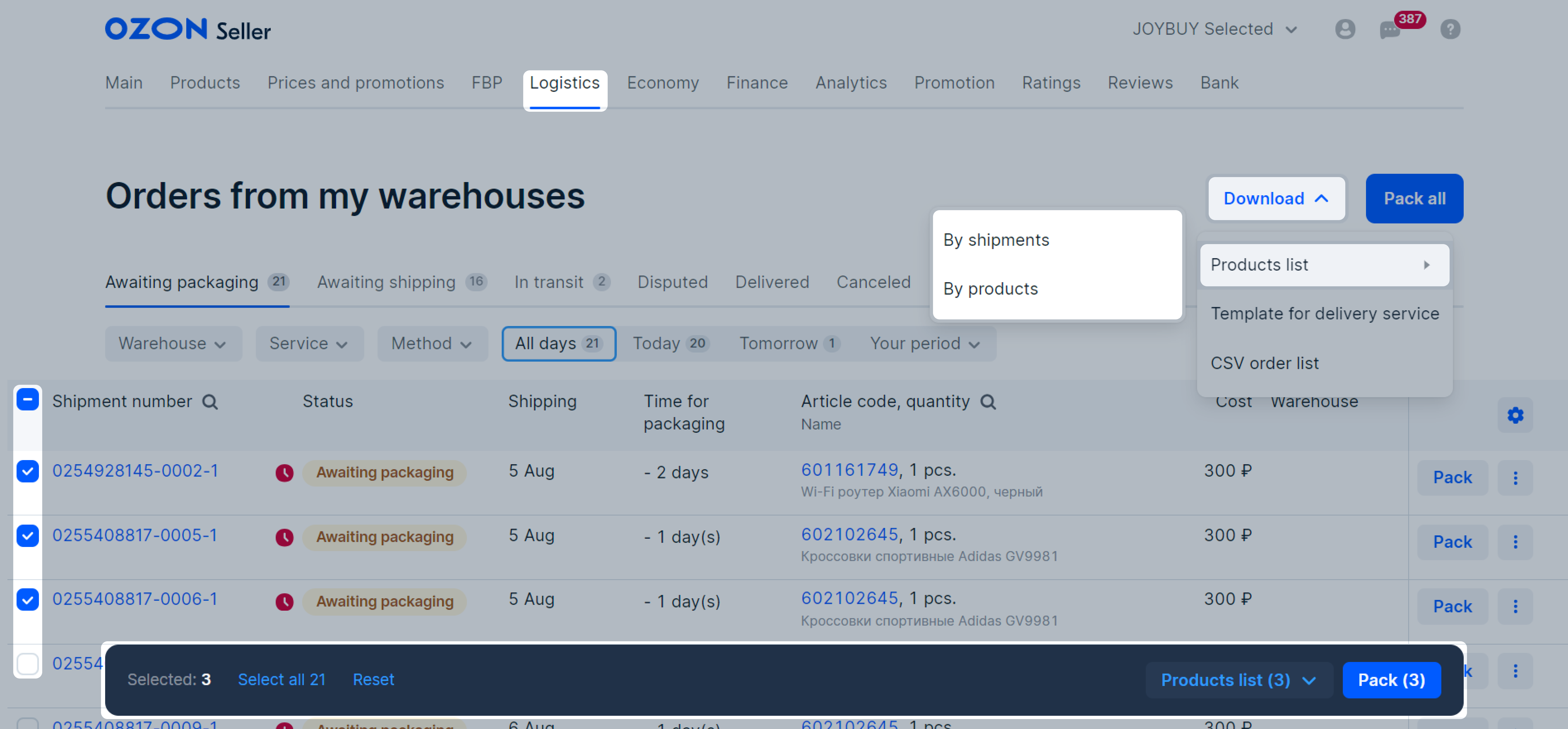
Task: Click the Pack all button
Action: click(1414, 198)
